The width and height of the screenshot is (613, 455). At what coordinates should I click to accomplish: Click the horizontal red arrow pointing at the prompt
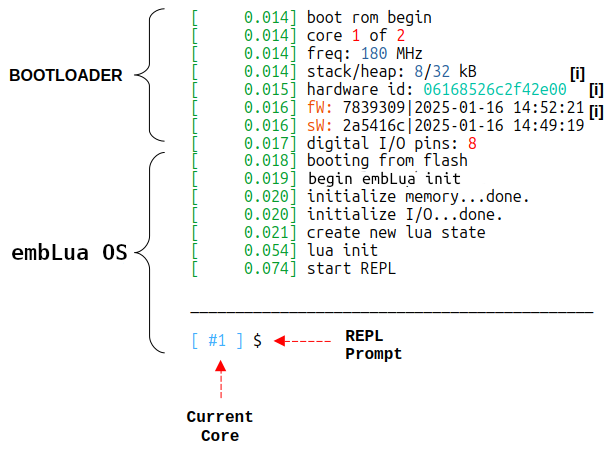tap(302, 341)
